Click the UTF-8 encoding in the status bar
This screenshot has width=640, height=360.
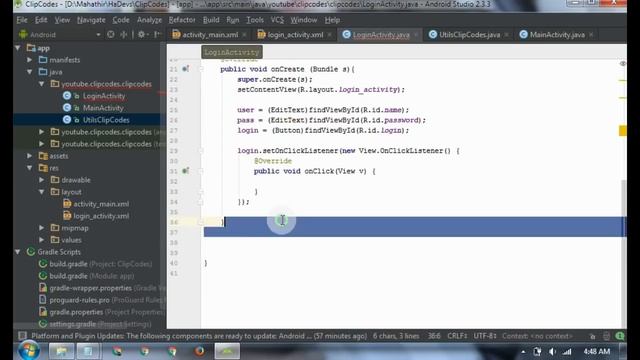coord(484,336)
